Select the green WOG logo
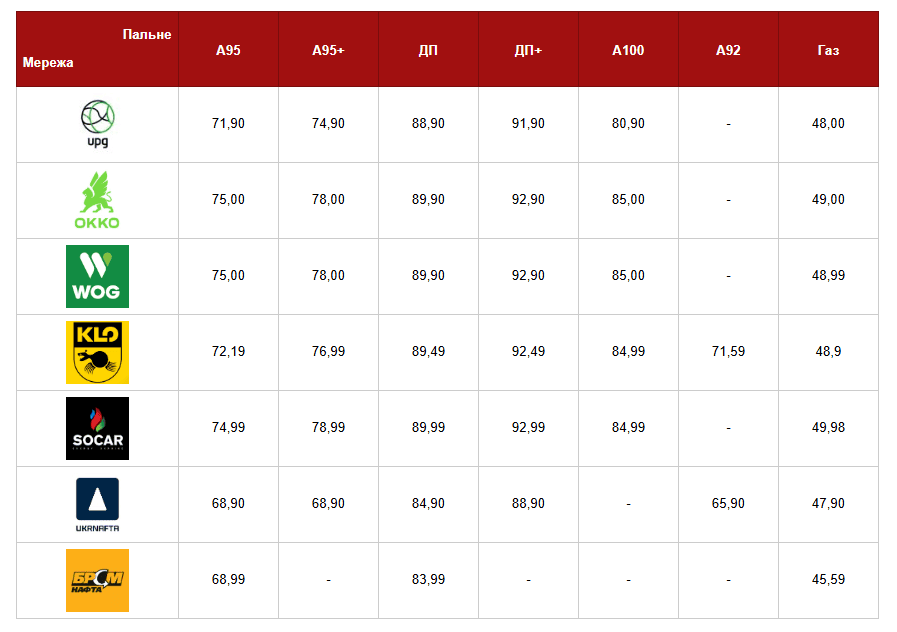Viewport: 897px width, 632px height. pyautogui.click(x=97, y=276)
